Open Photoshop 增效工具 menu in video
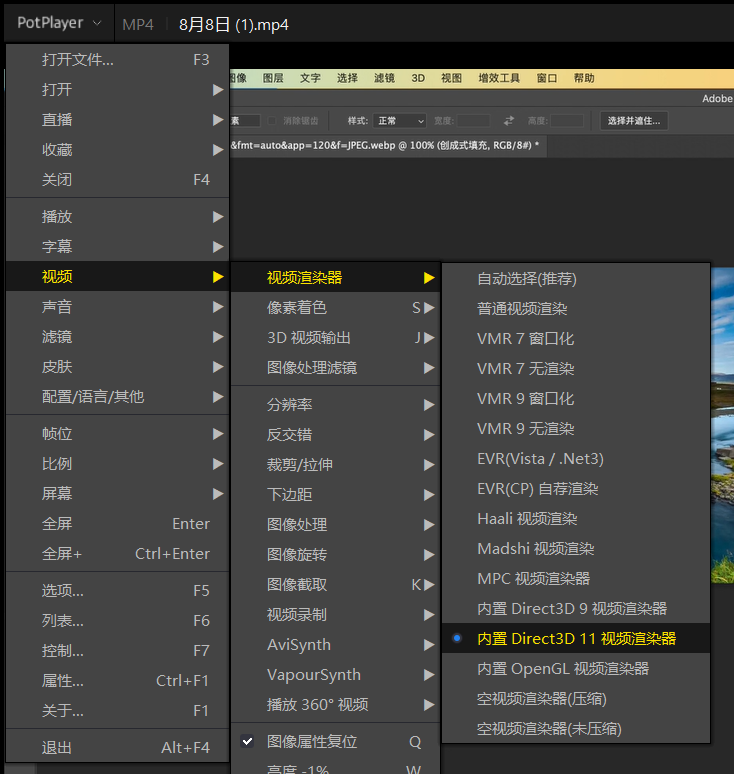The width and height of the screenshot is (734, 774). 499,78
